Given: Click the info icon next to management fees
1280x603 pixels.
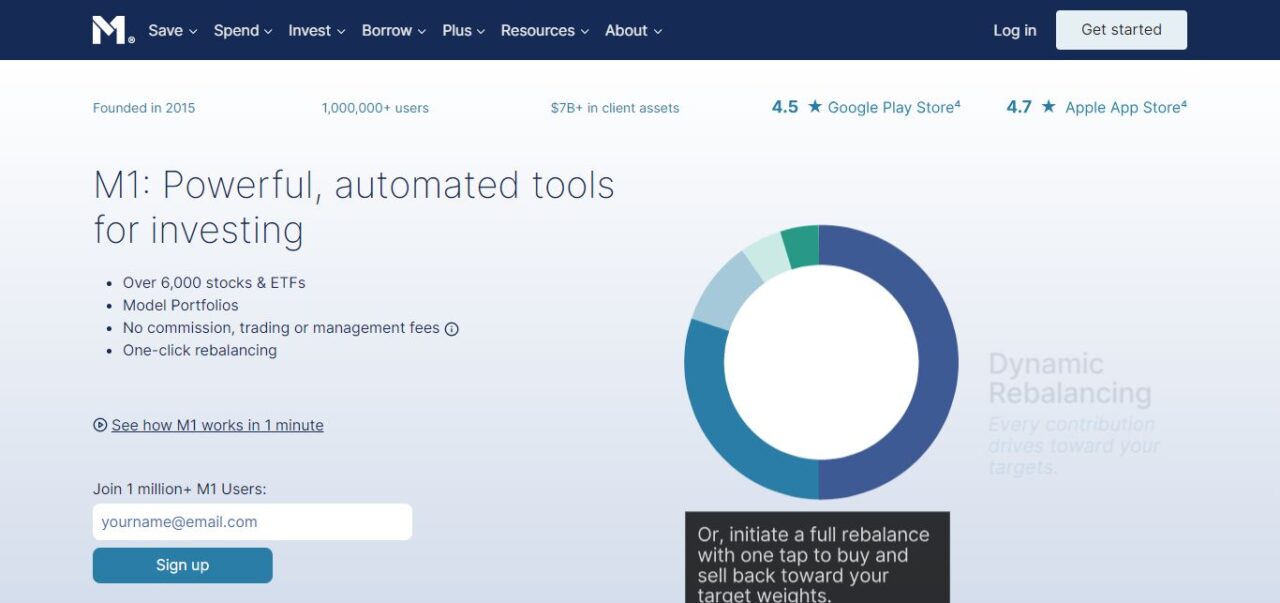Looking at the screenshot, I should (x=451, y=329).
